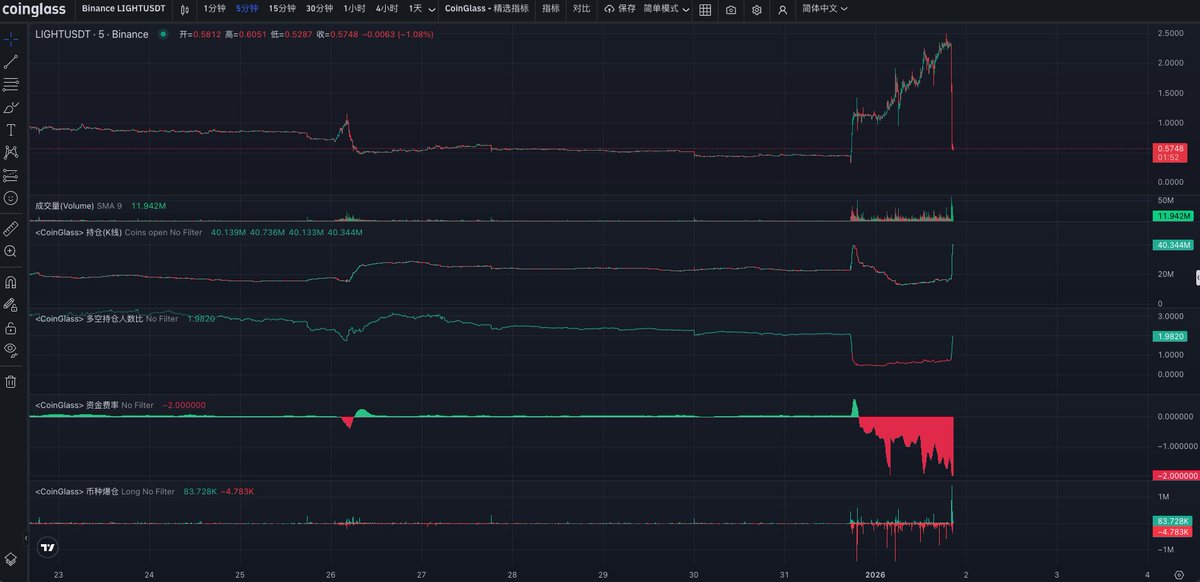This screenshot has width=1200, height=582.
Task: Open the Fibonacci retracement tools
Action: point(11,84)
